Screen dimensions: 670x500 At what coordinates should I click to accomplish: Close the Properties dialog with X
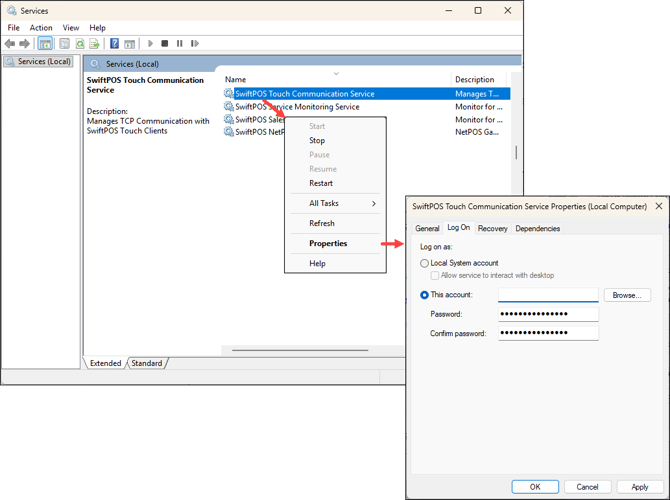(659, 206)
